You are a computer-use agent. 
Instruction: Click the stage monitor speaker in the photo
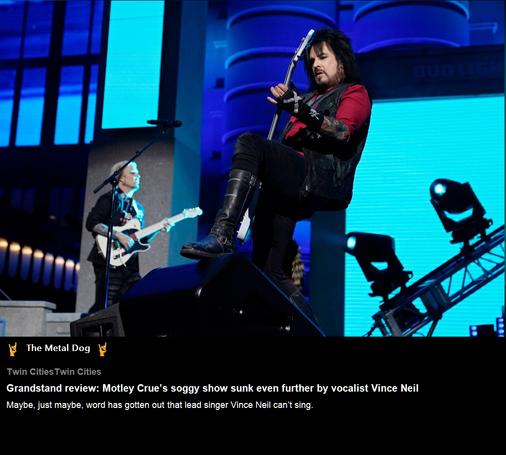(x=197, y=298)
